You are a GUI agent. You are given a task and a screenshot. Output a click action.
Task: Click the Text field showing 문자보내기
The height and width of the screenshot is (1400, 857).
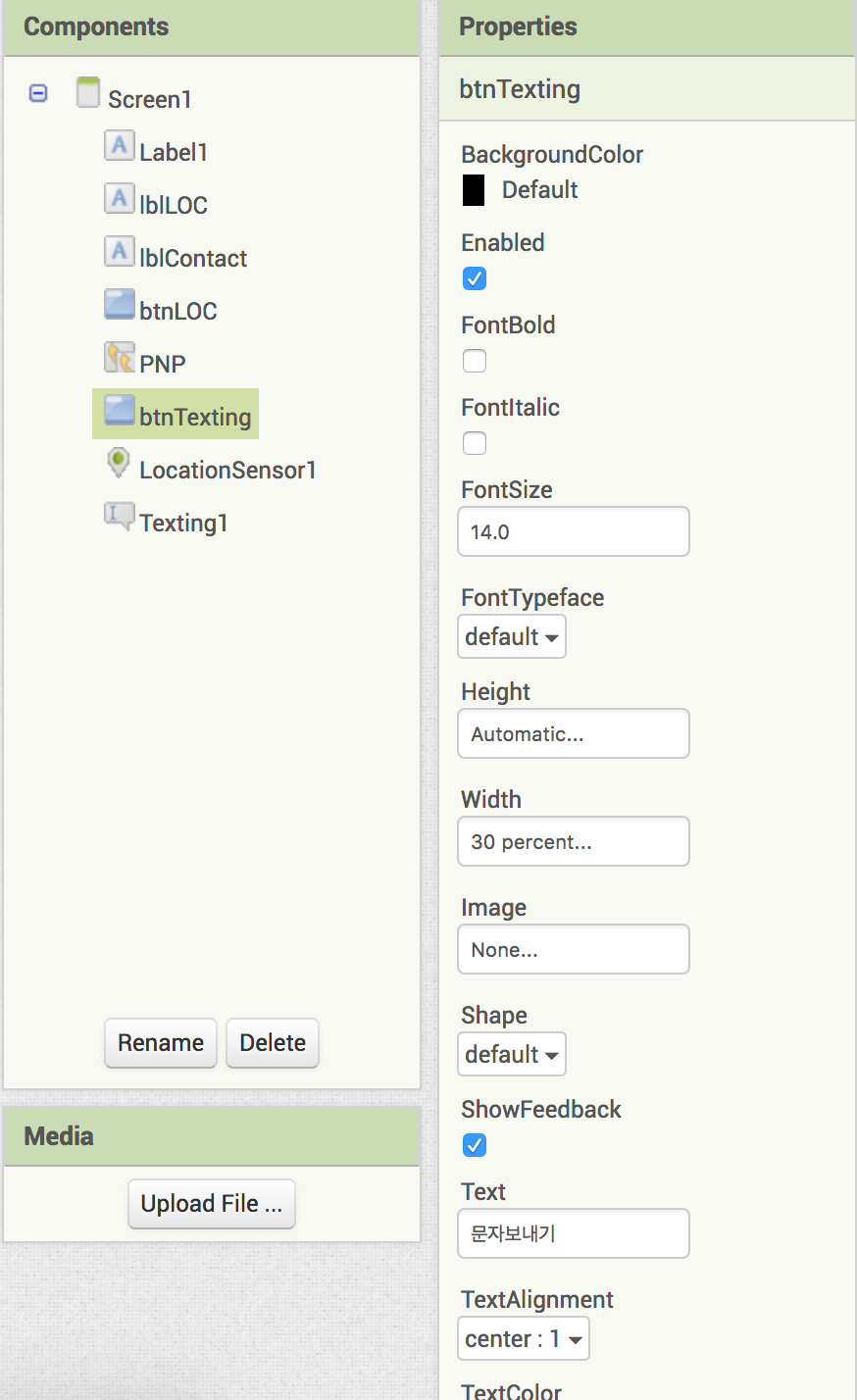point(574,1233)
